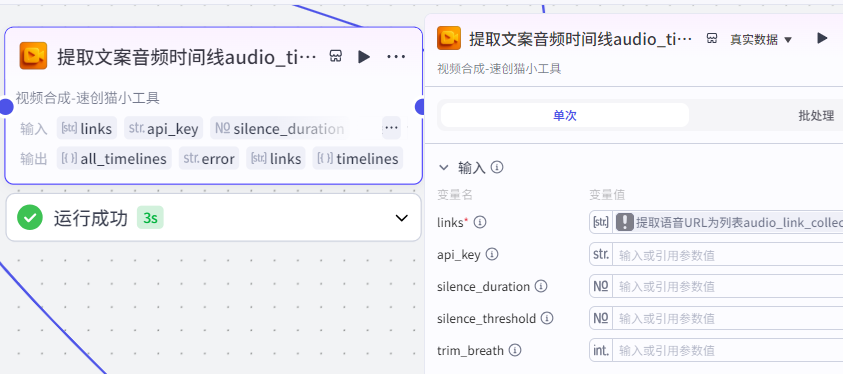Collapse the 输入 section chevron
This screenshot has height=374, width=843.
tap(444, 168)
